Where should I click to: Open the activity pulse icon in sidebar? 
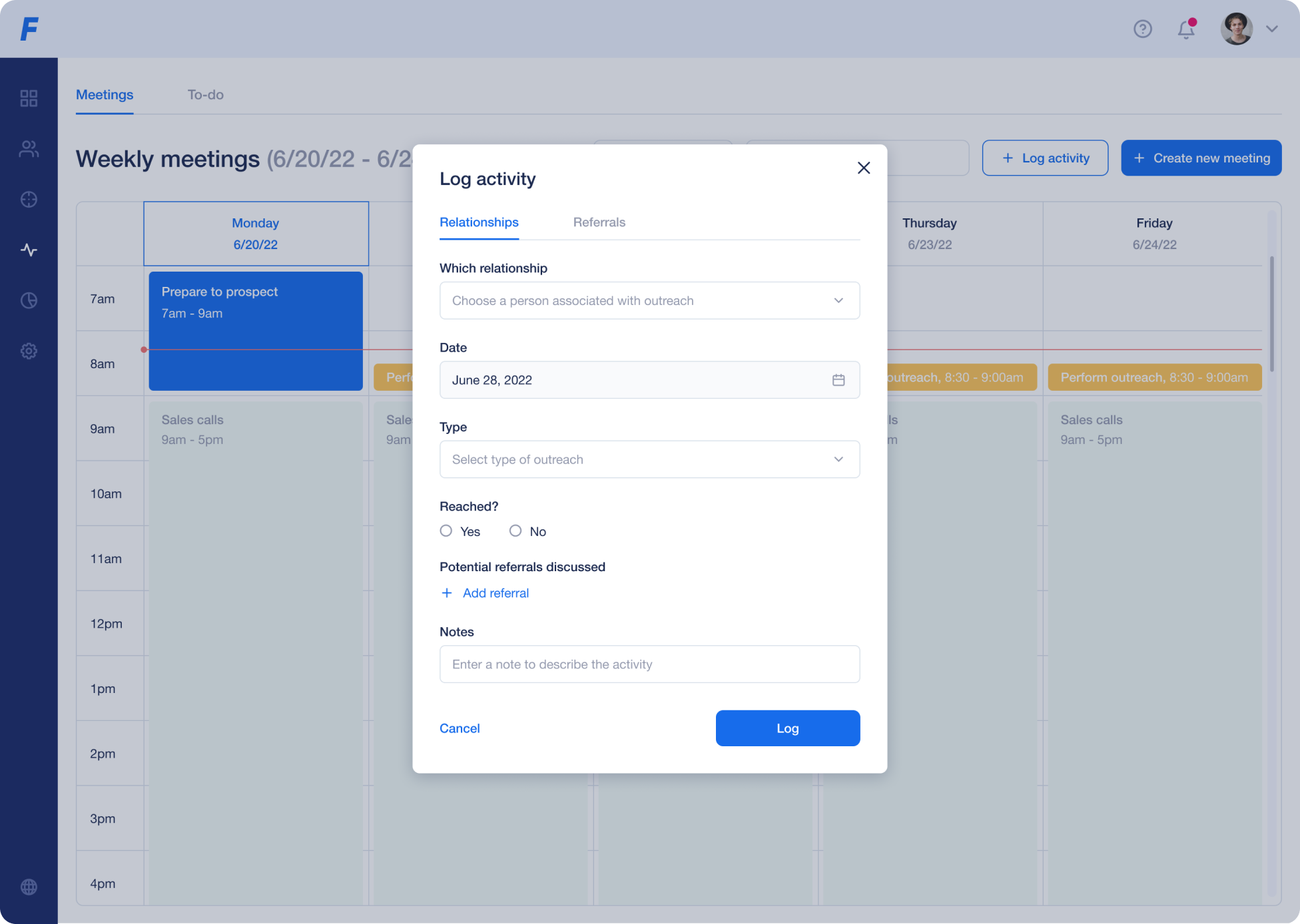[x=29, y=250]
